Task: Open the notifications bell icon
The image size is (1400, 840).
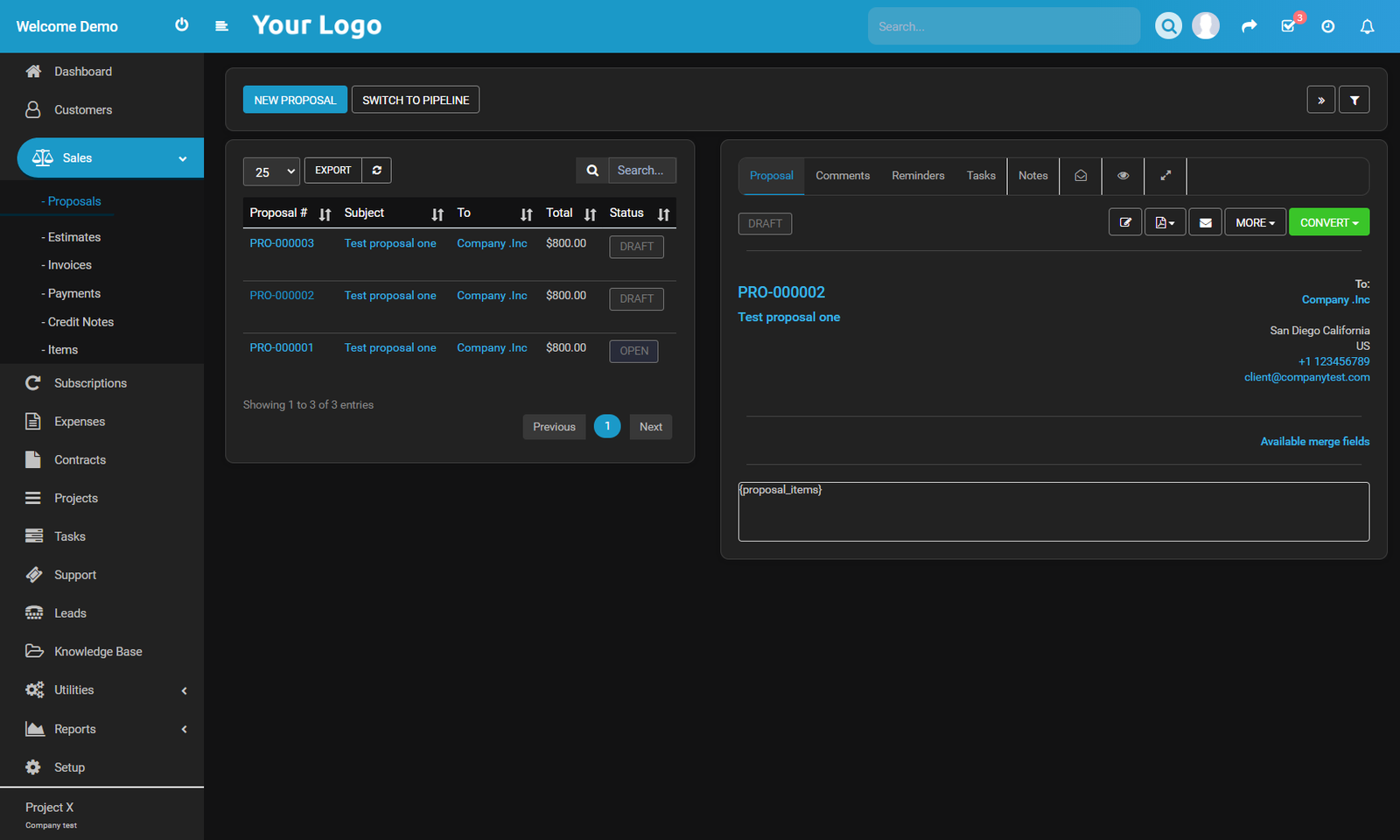Action: (1367, 26)
